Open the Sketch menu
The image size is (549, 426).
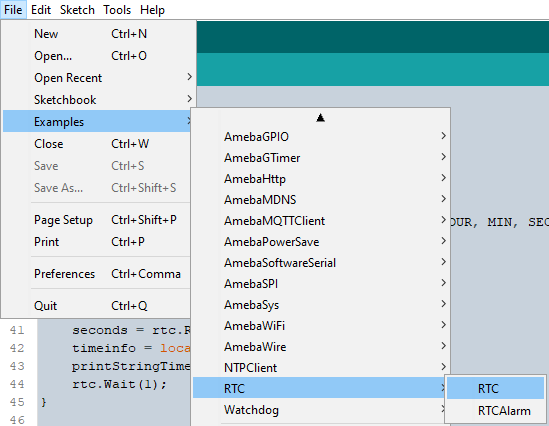(x=77, y=9)
